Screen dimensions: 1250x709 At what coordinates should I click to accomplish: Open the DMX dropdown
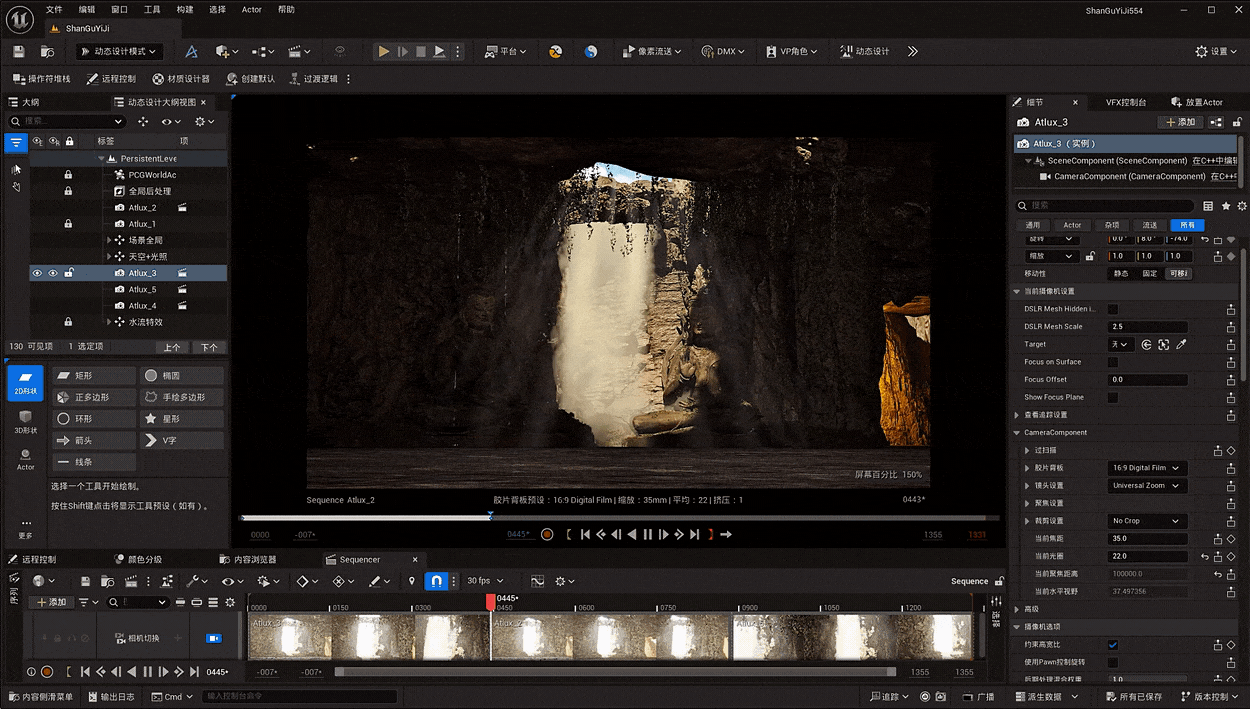click(x=724, y=51)
